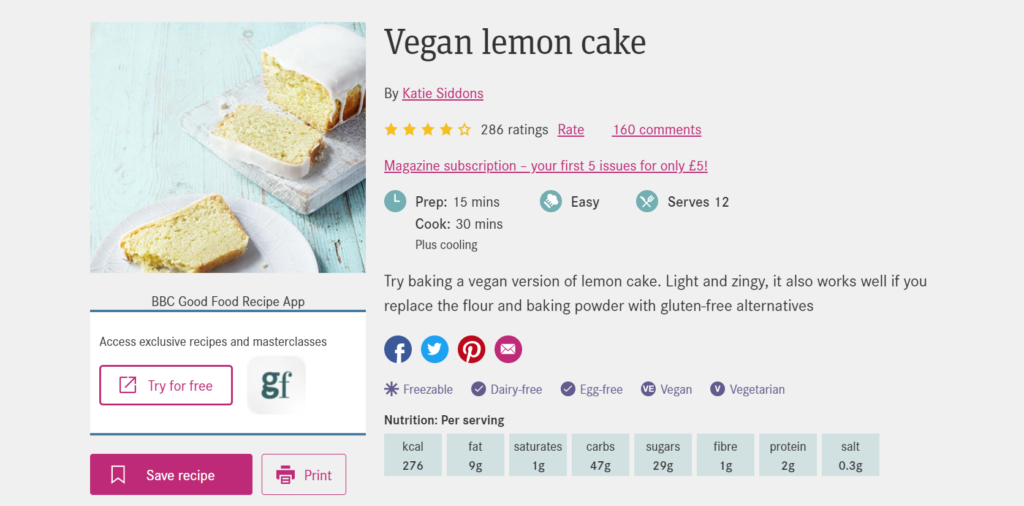Viewport: 1024px width, 506px height.
Task: Click the Vegan VE badge icon
Action: tap(648, 389)
